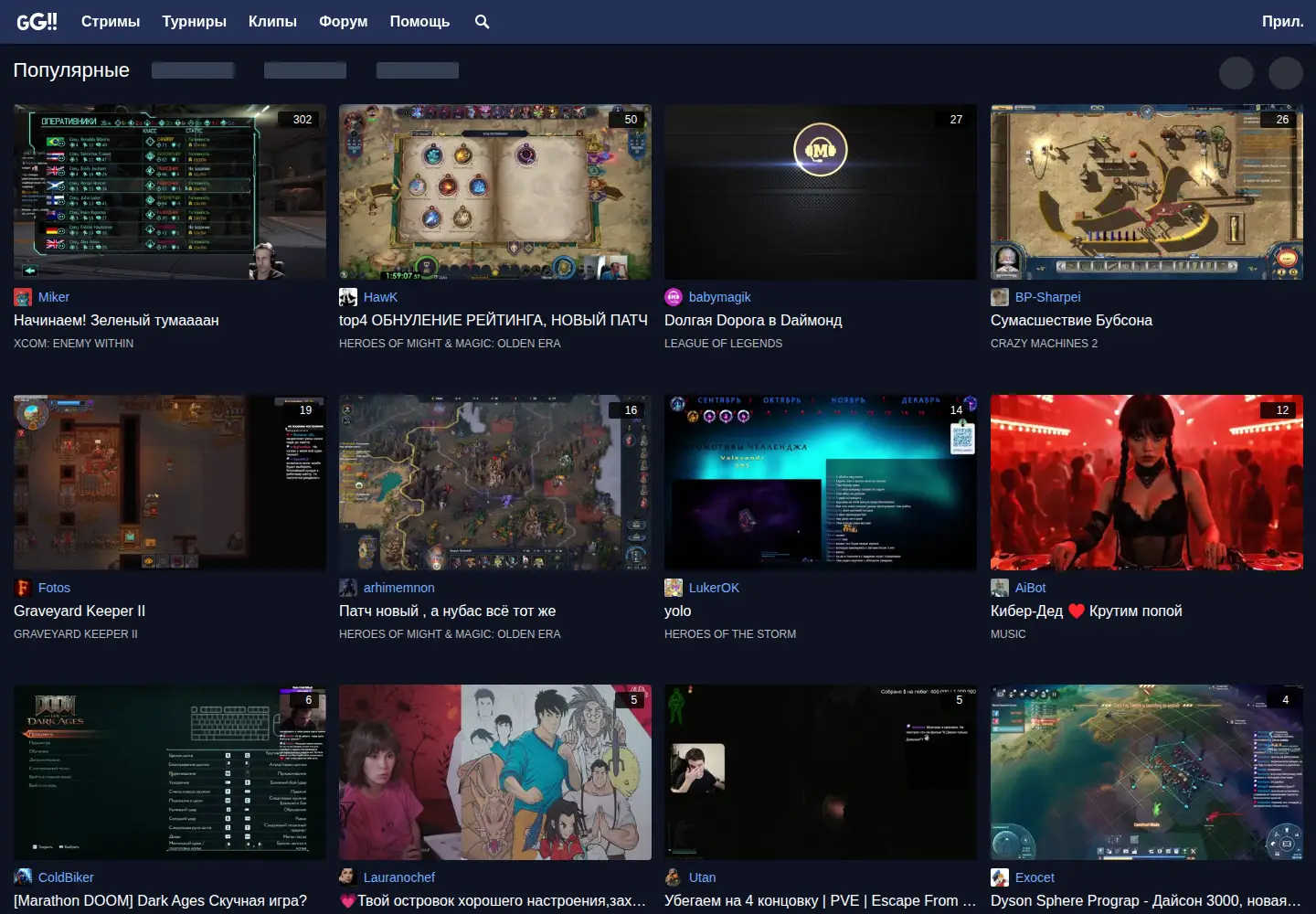Open arhimemnon's Olden Era map thumbnail
Viewport: 1316px width, 914px height.
[x=495, y=483]
